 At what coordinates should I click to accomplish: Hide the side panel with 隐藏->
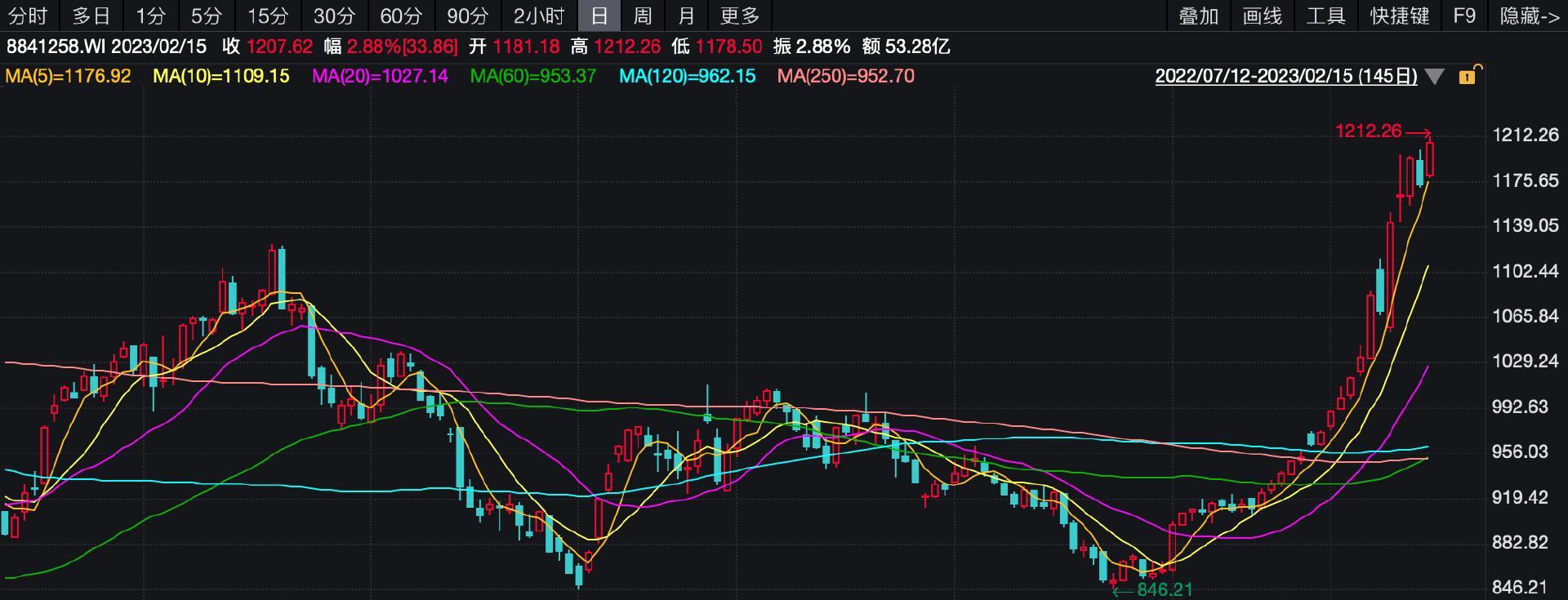[x=1529, y=16]
